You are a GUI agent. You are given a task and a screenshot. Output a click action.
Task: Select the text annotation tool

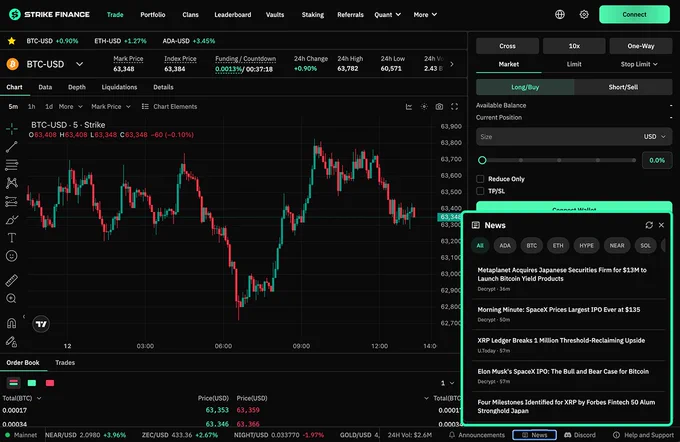[12, 238]
